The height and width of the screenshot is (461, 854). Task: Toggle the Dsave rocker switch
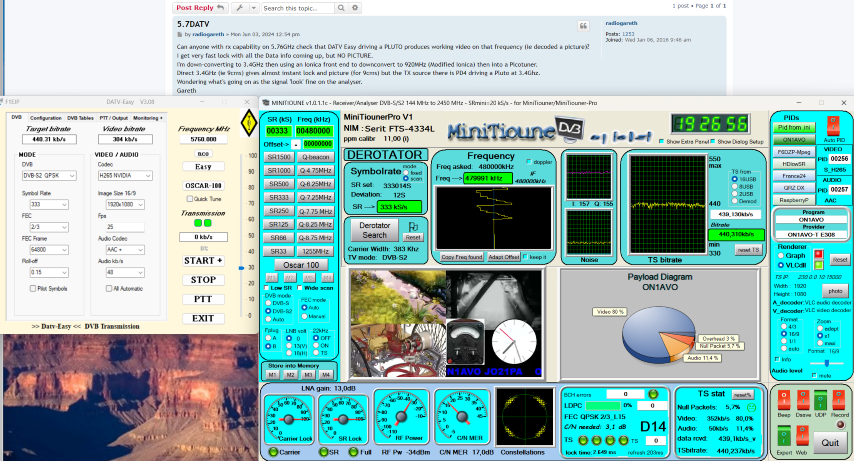click(803, 400)
